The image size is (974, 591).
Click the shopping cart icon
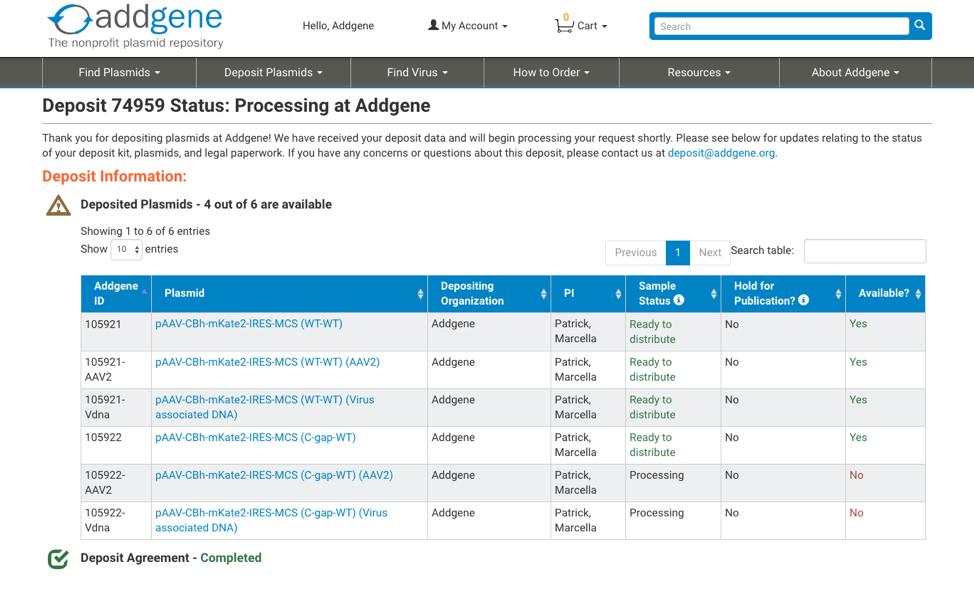[563, 25]
